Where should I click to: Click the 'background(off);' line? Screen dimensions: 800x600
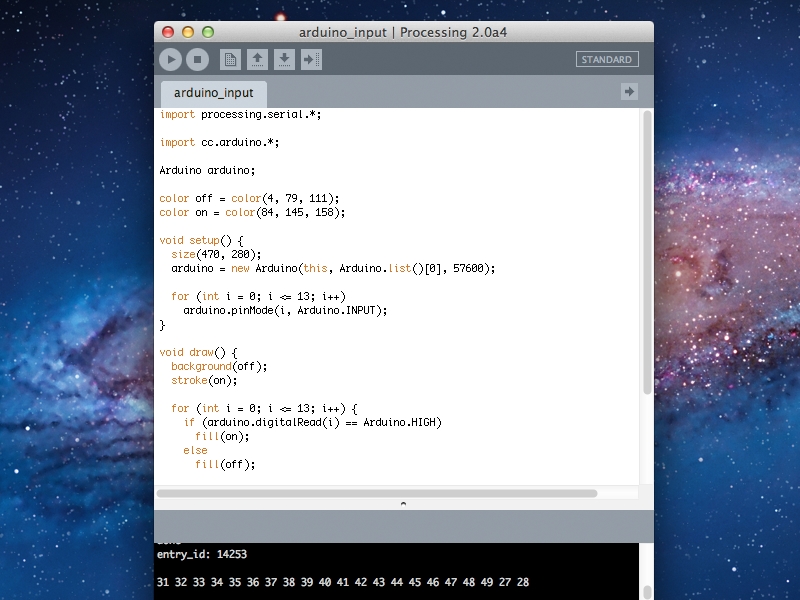[219, 366]
